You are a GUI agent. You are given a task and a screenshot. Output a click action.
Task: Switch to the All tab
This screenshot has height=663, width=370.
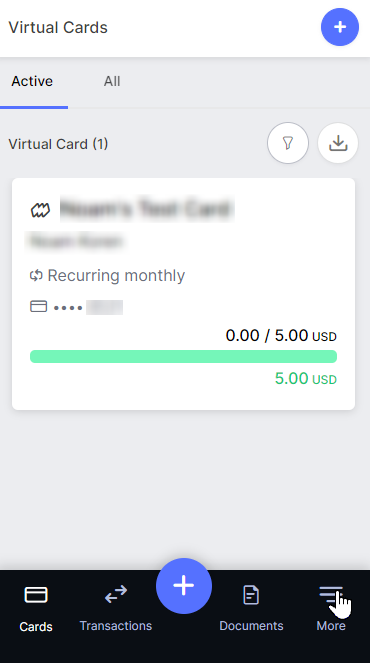(x=112, y=81)
